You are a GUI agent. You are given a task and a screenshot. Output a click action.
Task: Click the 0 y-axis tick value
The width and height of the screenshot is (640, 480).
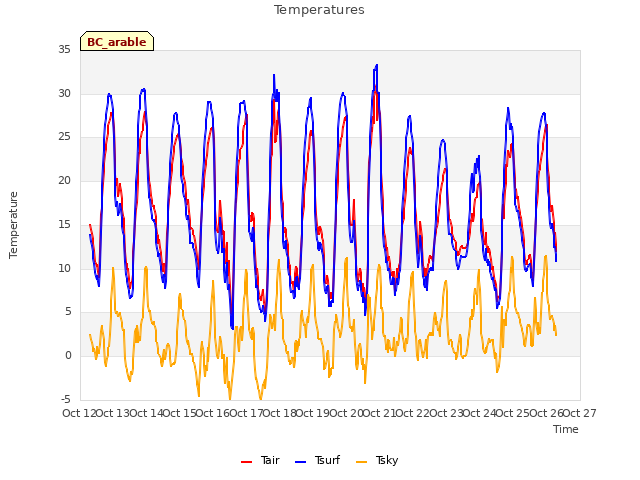68,356
